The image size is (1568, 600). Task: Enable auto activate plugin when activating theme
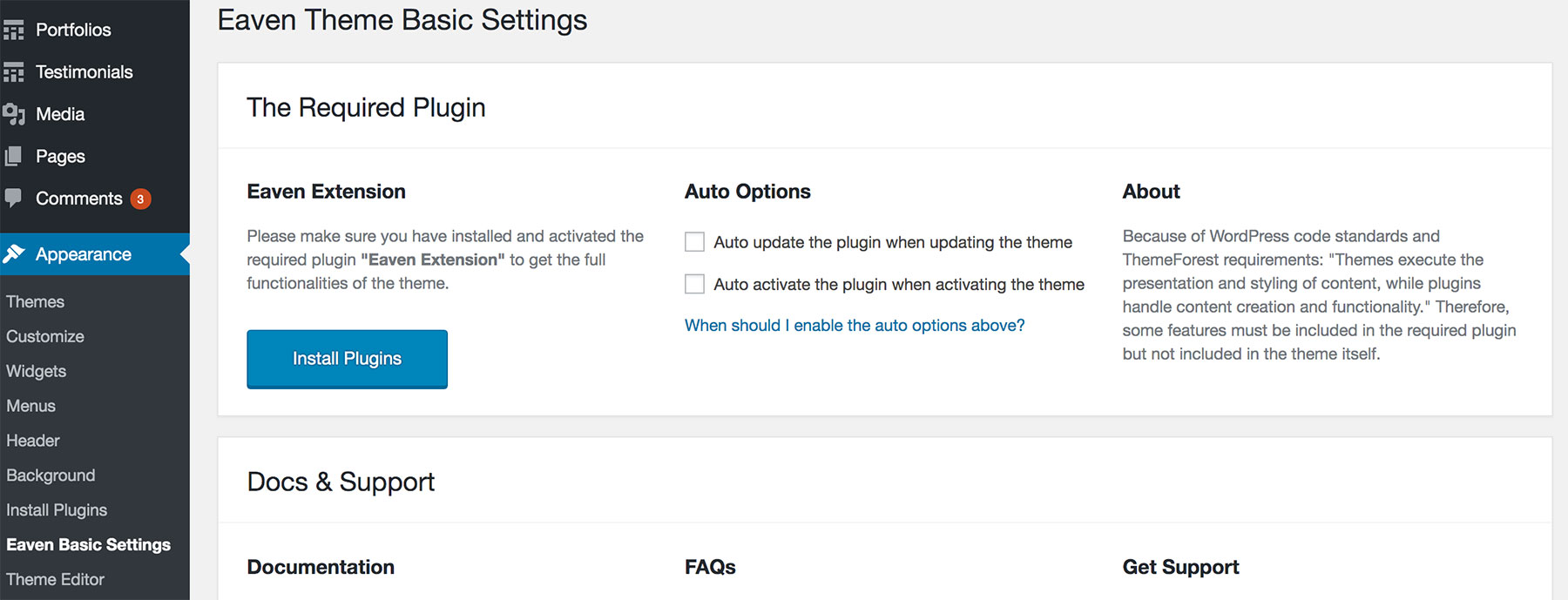click(x=694, y=283)
